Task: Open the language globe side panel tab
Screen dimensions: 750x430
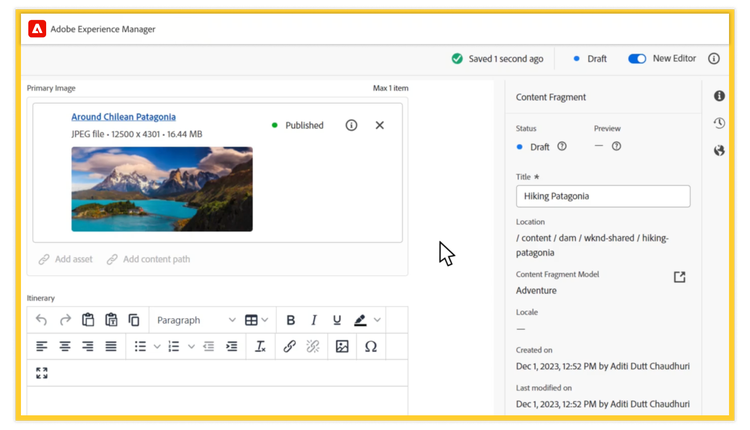Action: 719,151
